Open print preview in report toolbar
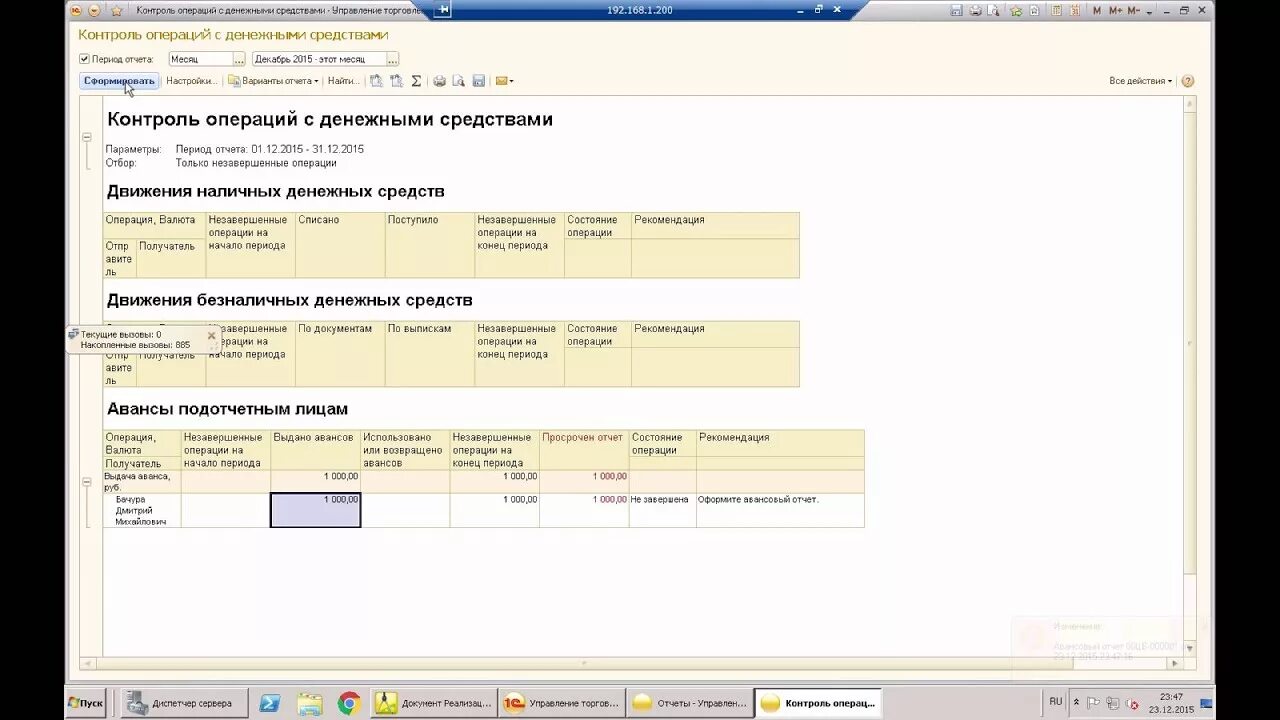This screenshot has width=1280, height=720. 459,81
